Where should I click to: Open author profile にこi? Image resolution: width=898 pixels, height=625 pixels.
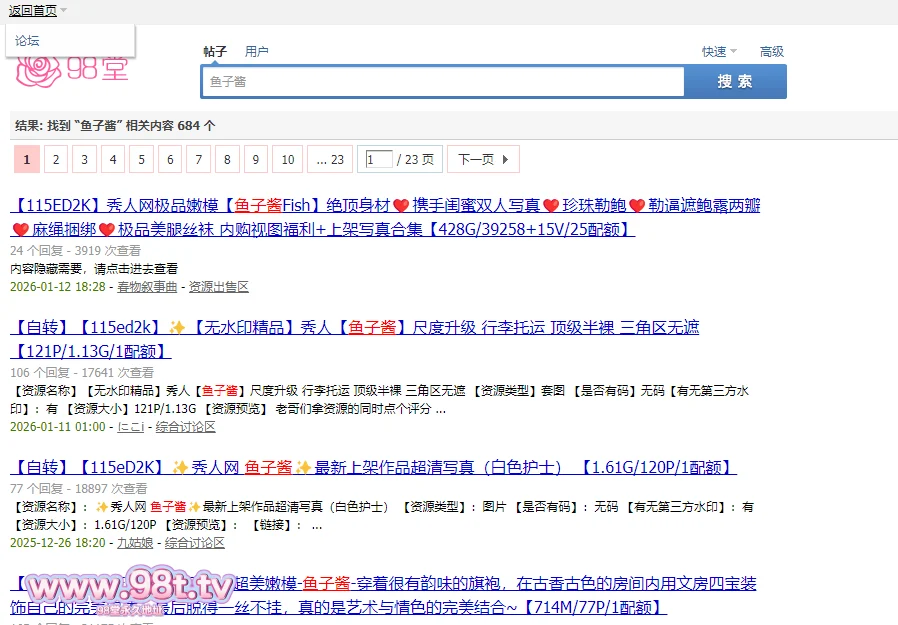131,427
